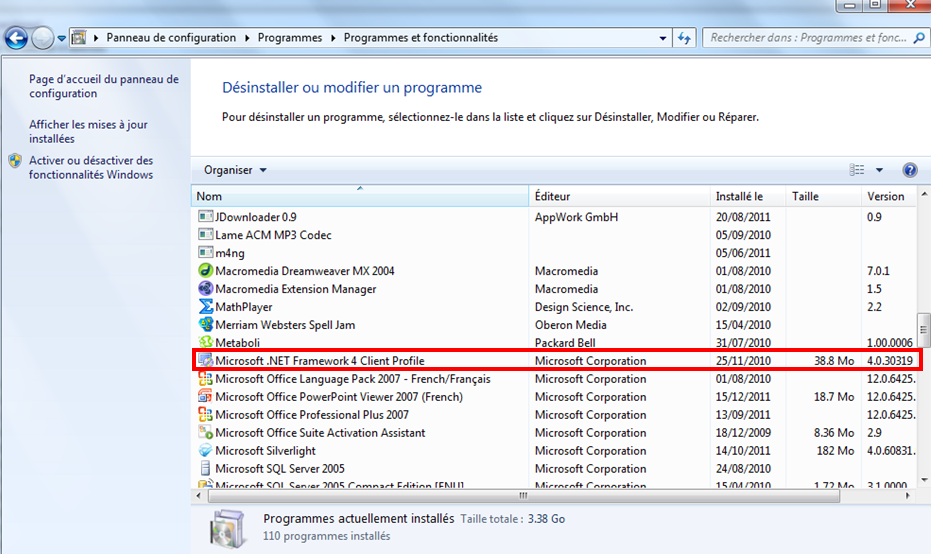Sort by the Éditeur column header

click(619, 196)
